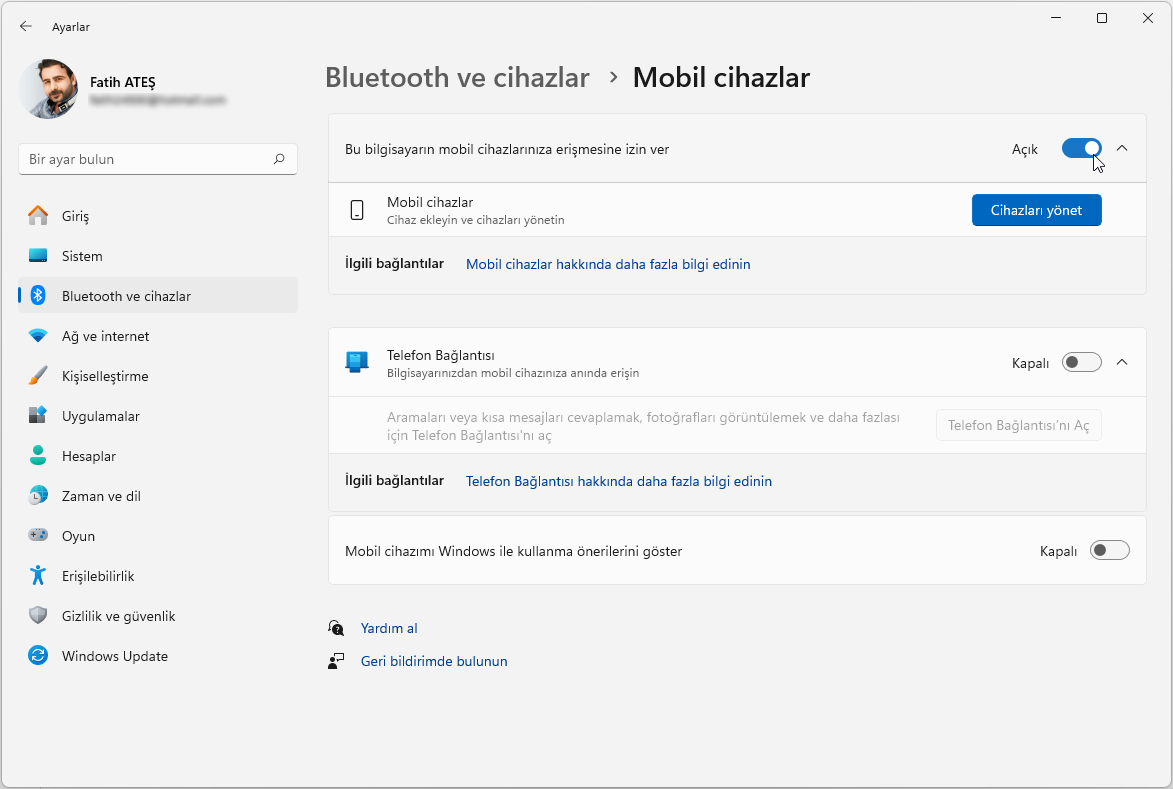Click the Bir ayar bulun search field
The width and height of the screenshot is (1173, 789).
pos(145,159)
